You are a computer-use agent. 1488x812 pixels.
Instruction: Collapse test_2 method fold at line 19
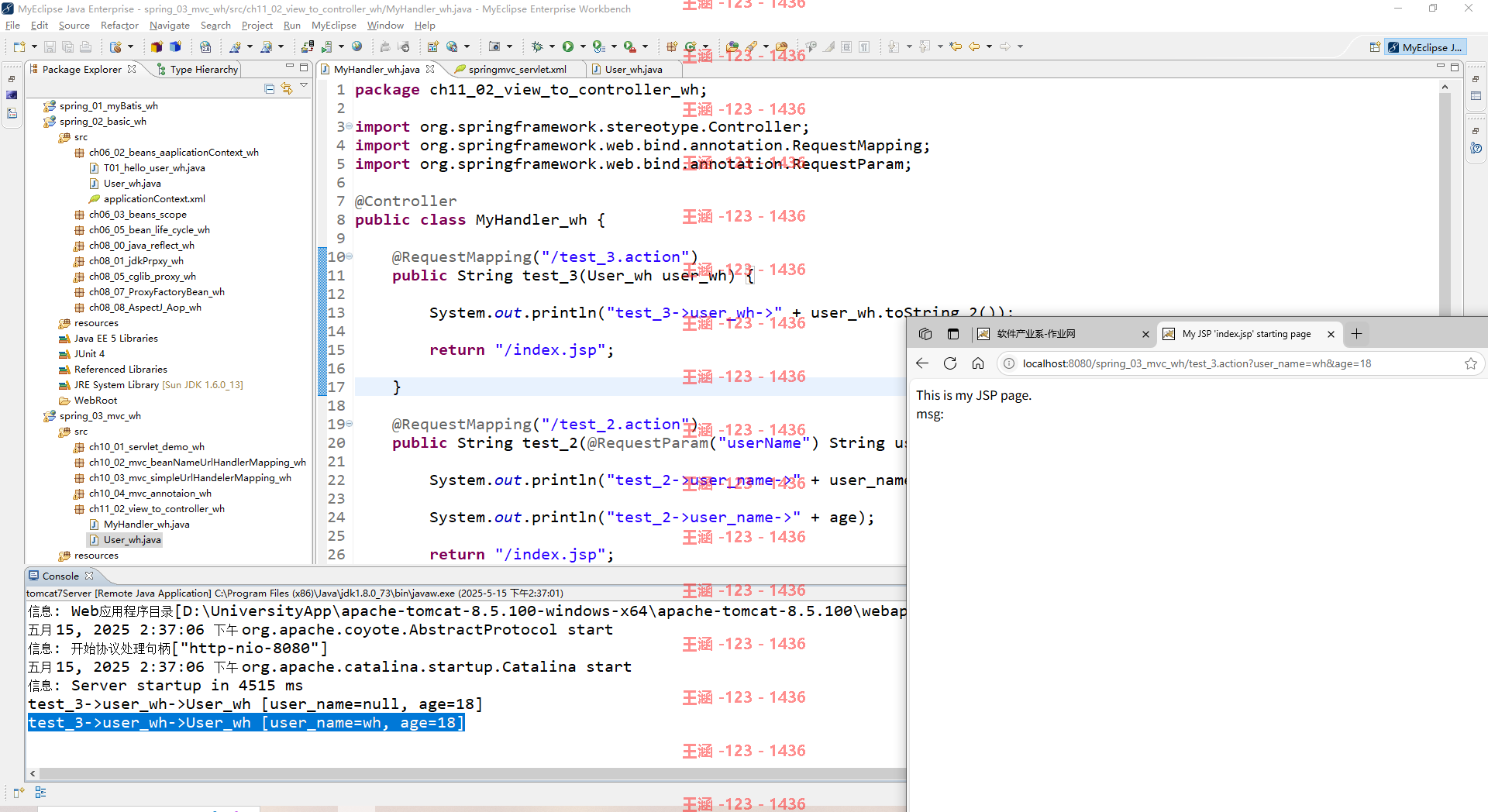(349, 424)
